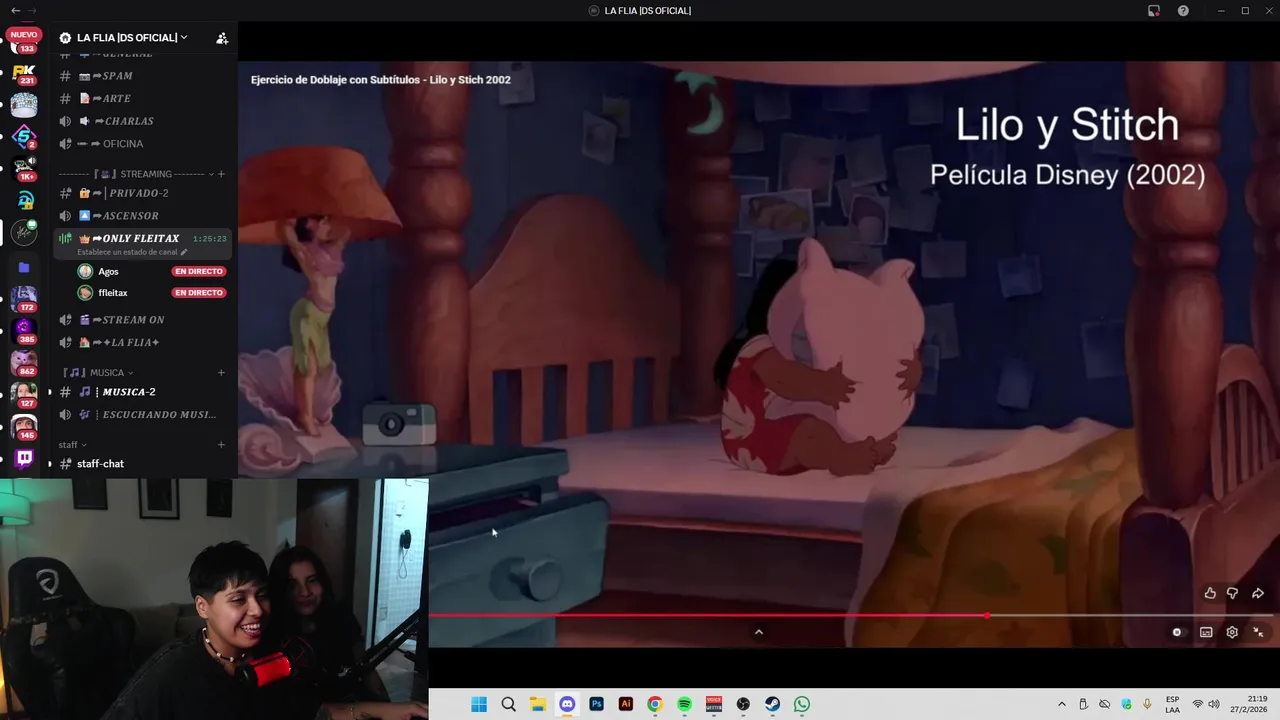Click the video title Ejercicio de Doblaje
Image resolution: width=1280 pixels, height=720 pixels.
coord(380,80)
